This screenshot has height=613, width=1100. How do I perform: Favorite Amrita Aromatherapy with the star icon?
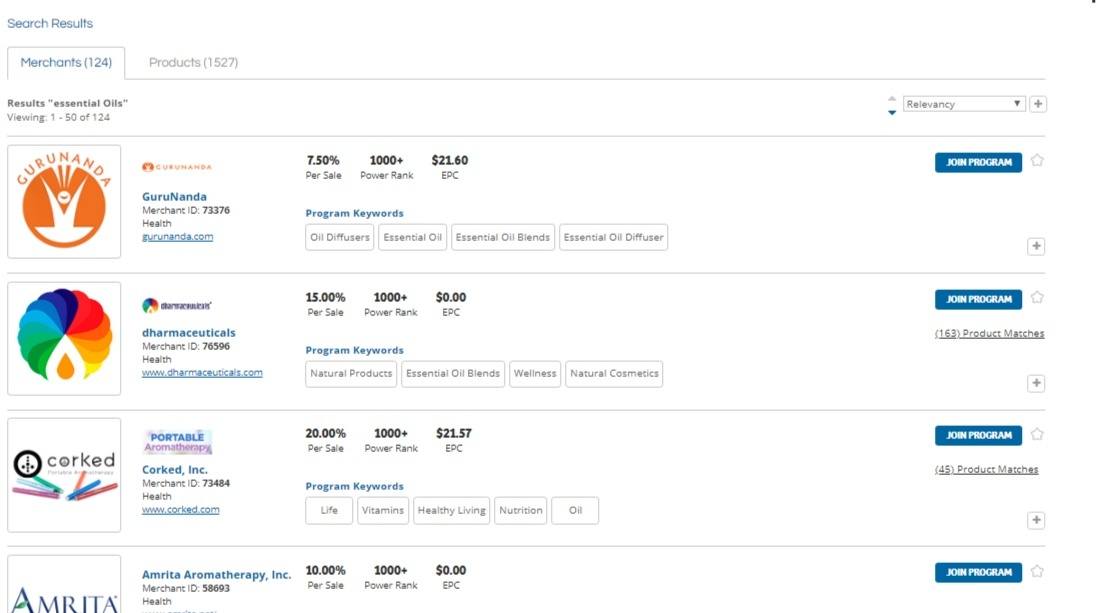click(1037, 571)
